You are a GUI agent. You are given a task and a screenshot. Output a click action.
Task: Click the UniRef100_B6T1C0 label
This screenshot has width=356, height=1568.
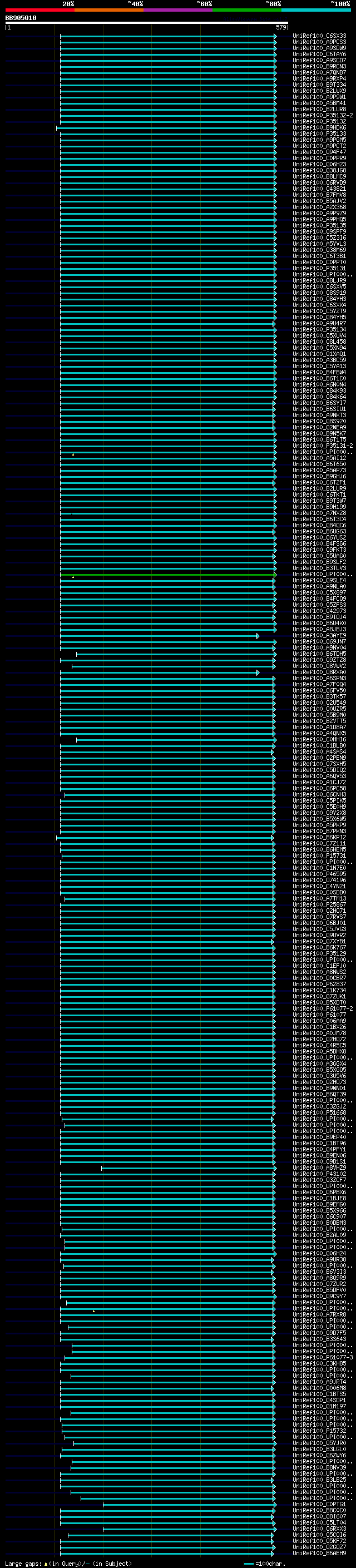[319, 379]
